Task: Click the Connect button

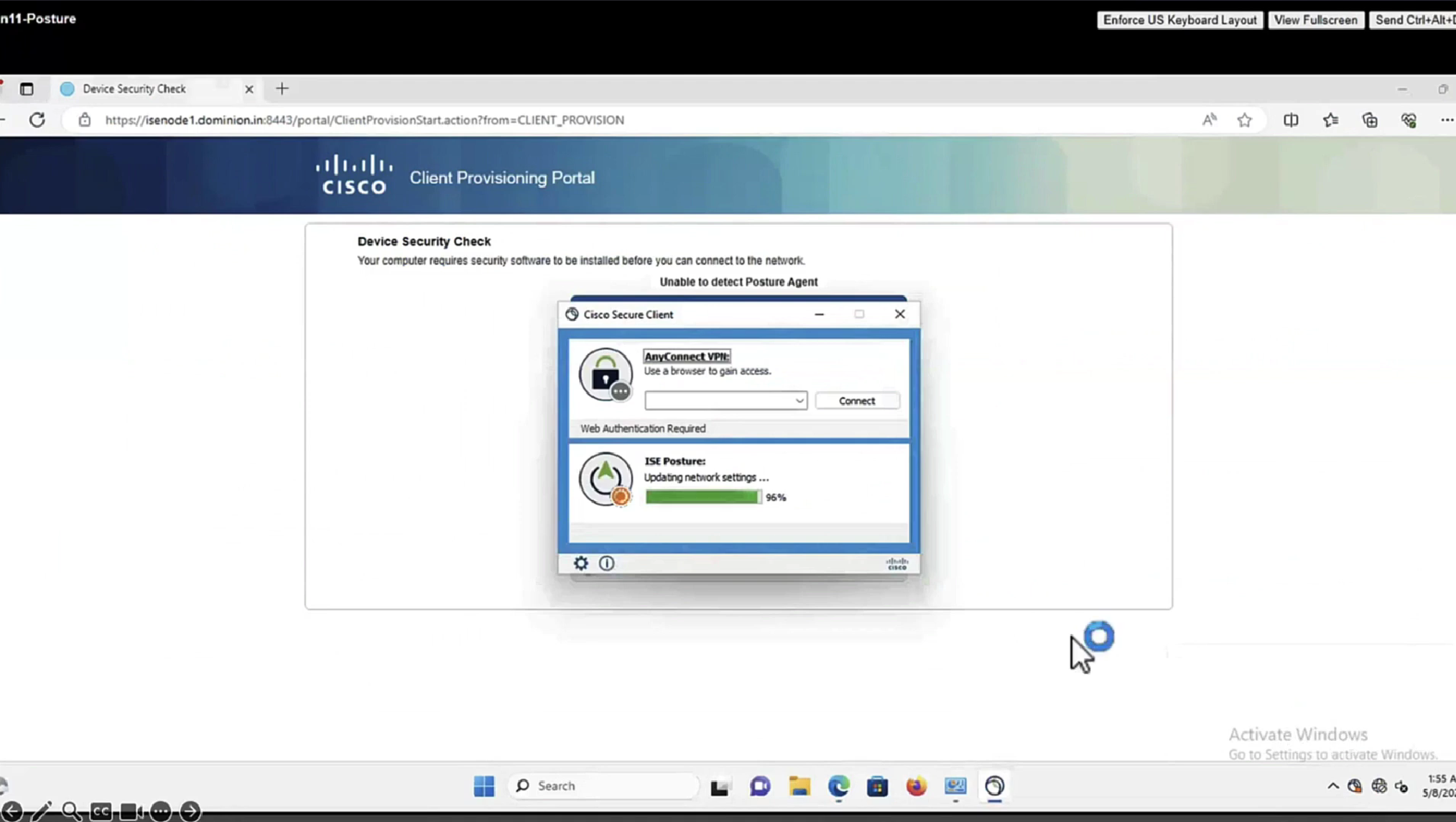Action: (857, 401)
